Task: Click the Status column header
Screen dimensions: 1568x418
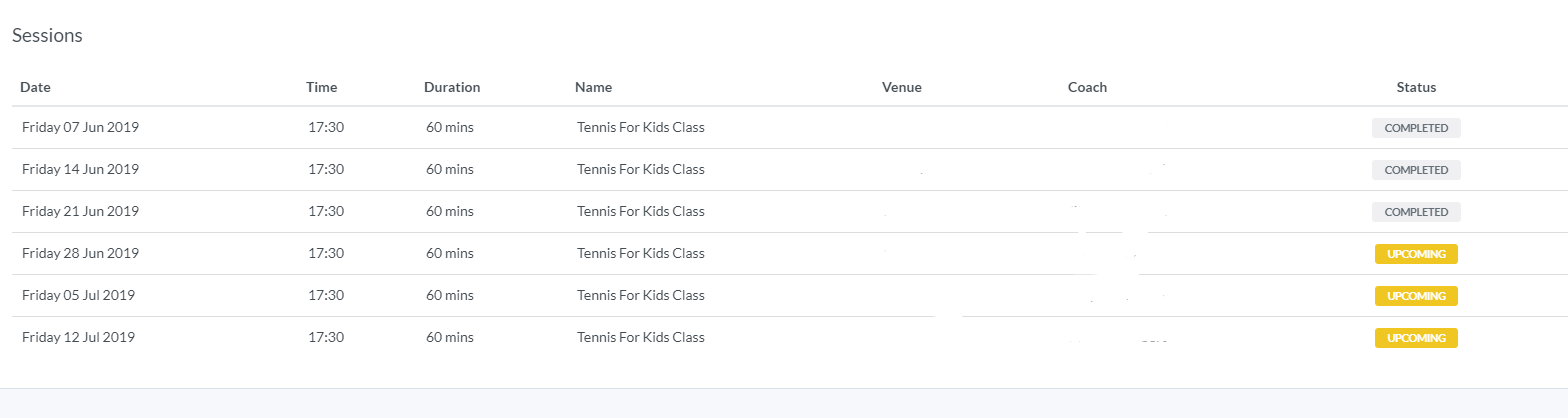Action: tap(1416, 87)
